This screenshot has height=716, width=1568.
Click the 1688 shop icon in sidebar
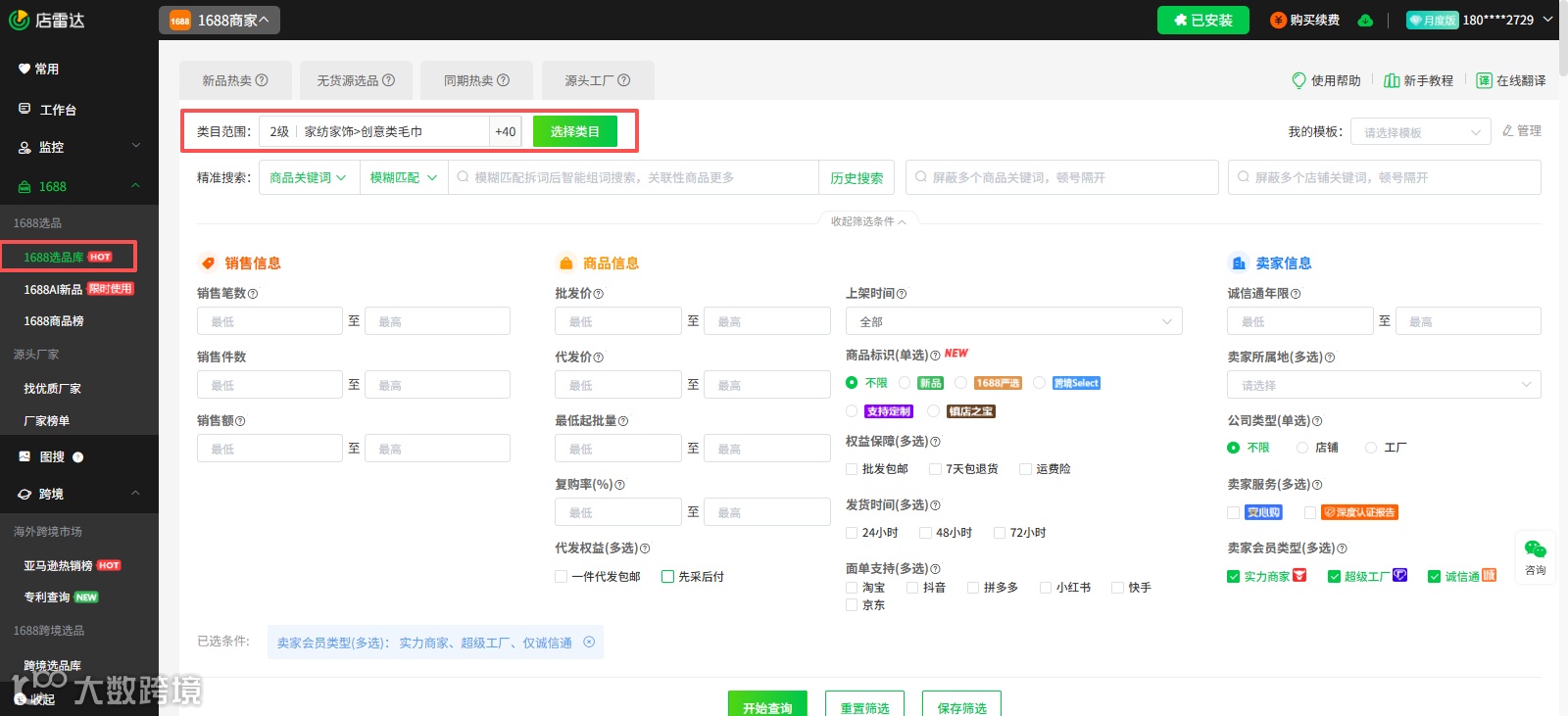click(x=24, y=187)
